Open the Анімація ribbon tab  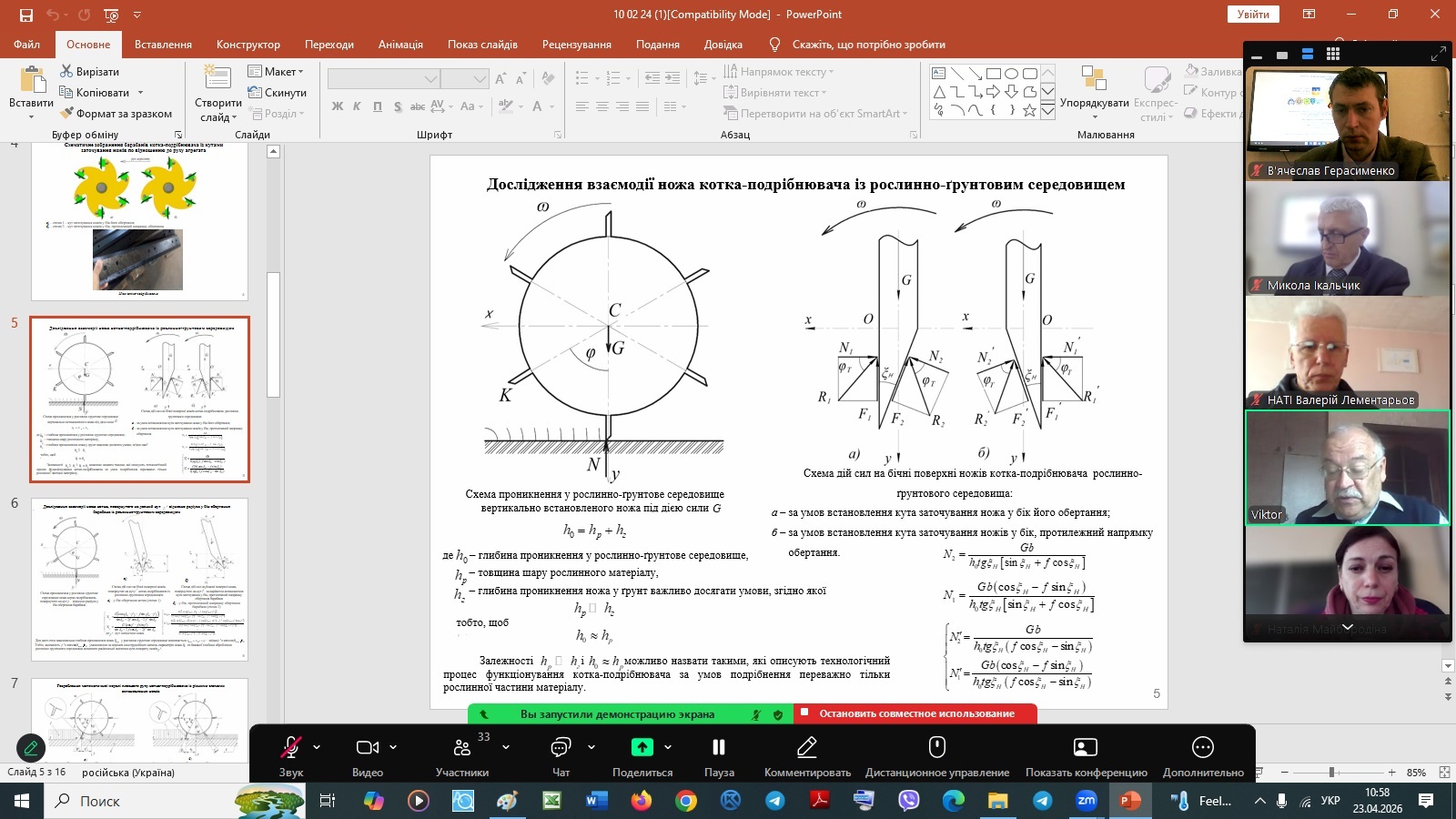(400, 45)
